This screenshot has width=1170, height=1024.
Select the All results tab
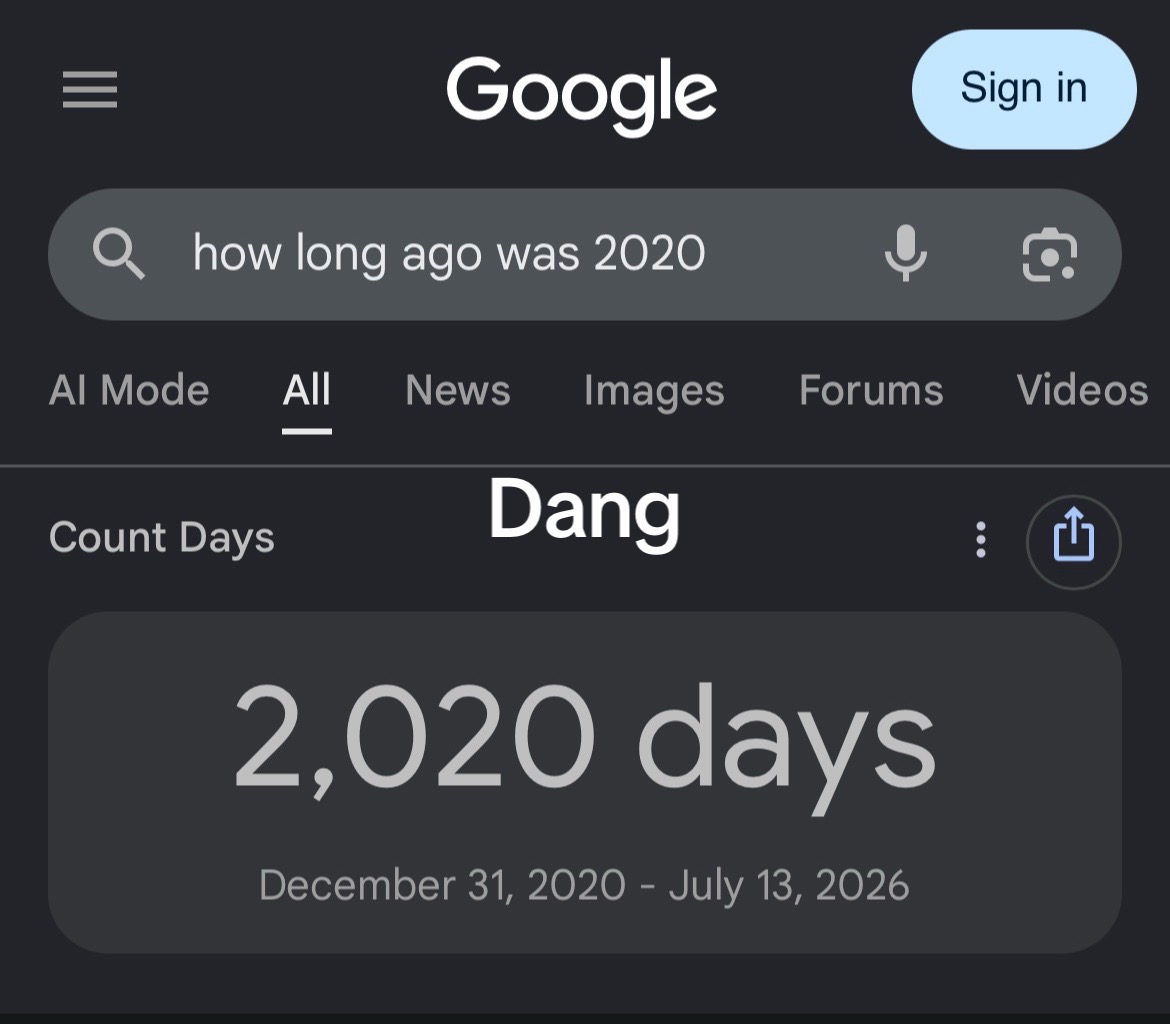point(307,390)
